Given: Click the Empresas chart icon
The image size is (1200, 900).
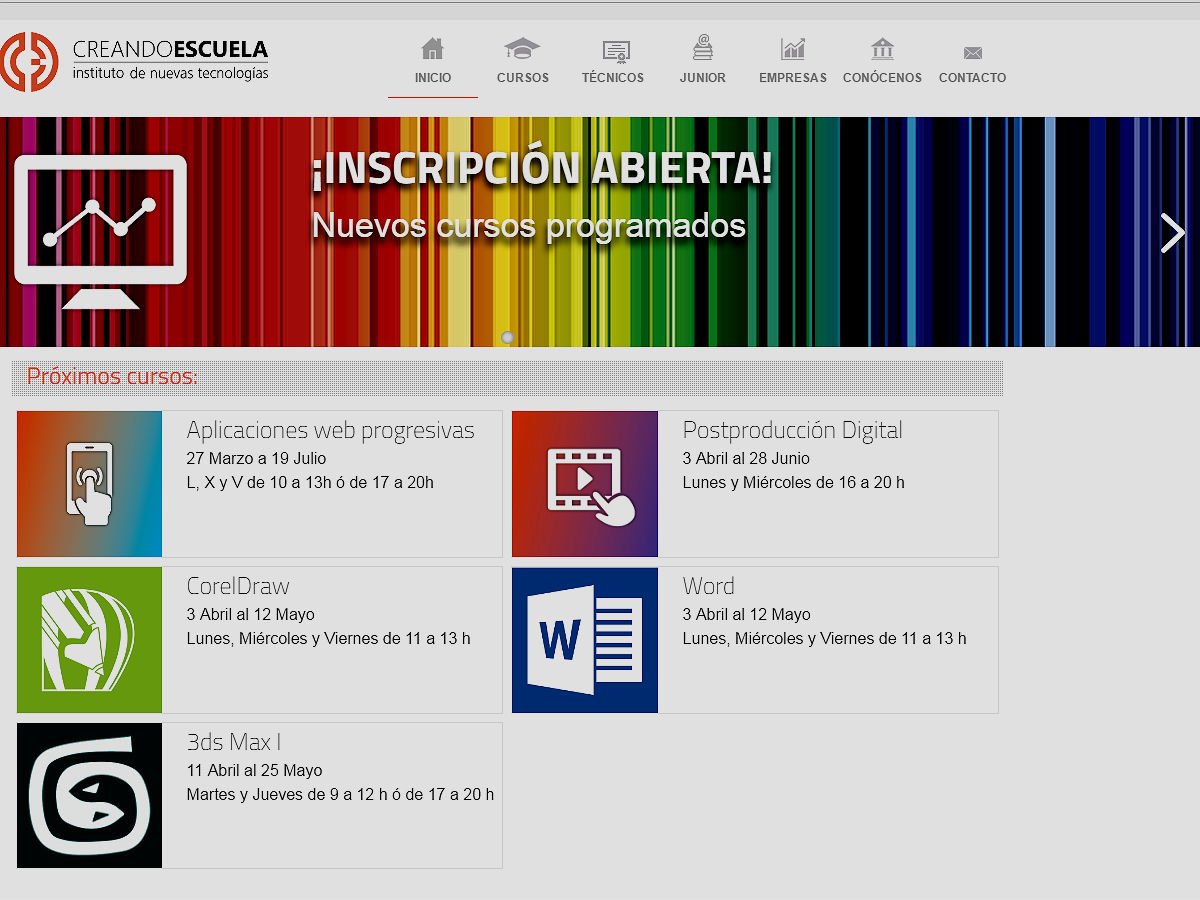Looking at the screenshot, I should 793,48.
